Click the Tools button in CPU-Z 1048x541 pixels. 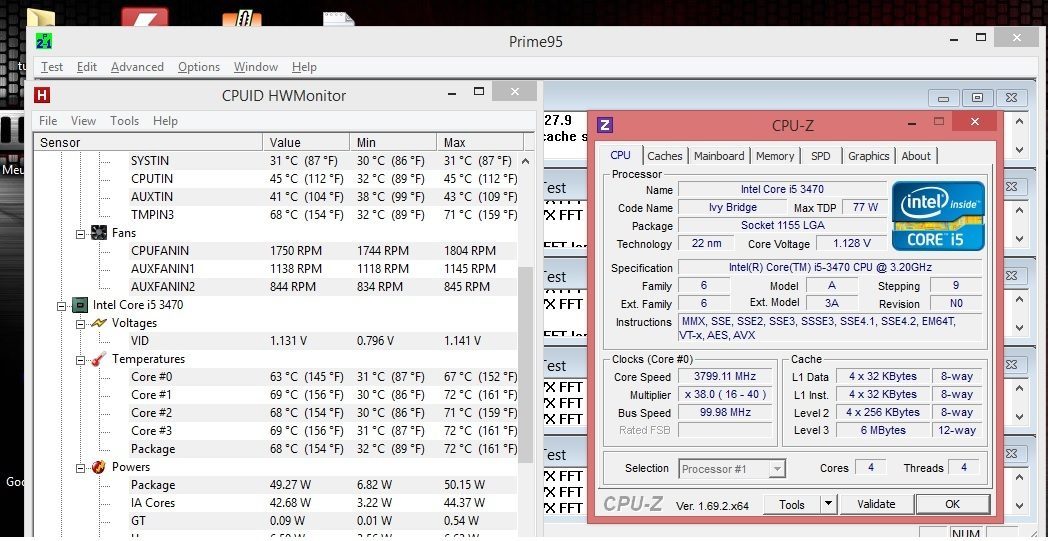(792, 504)
